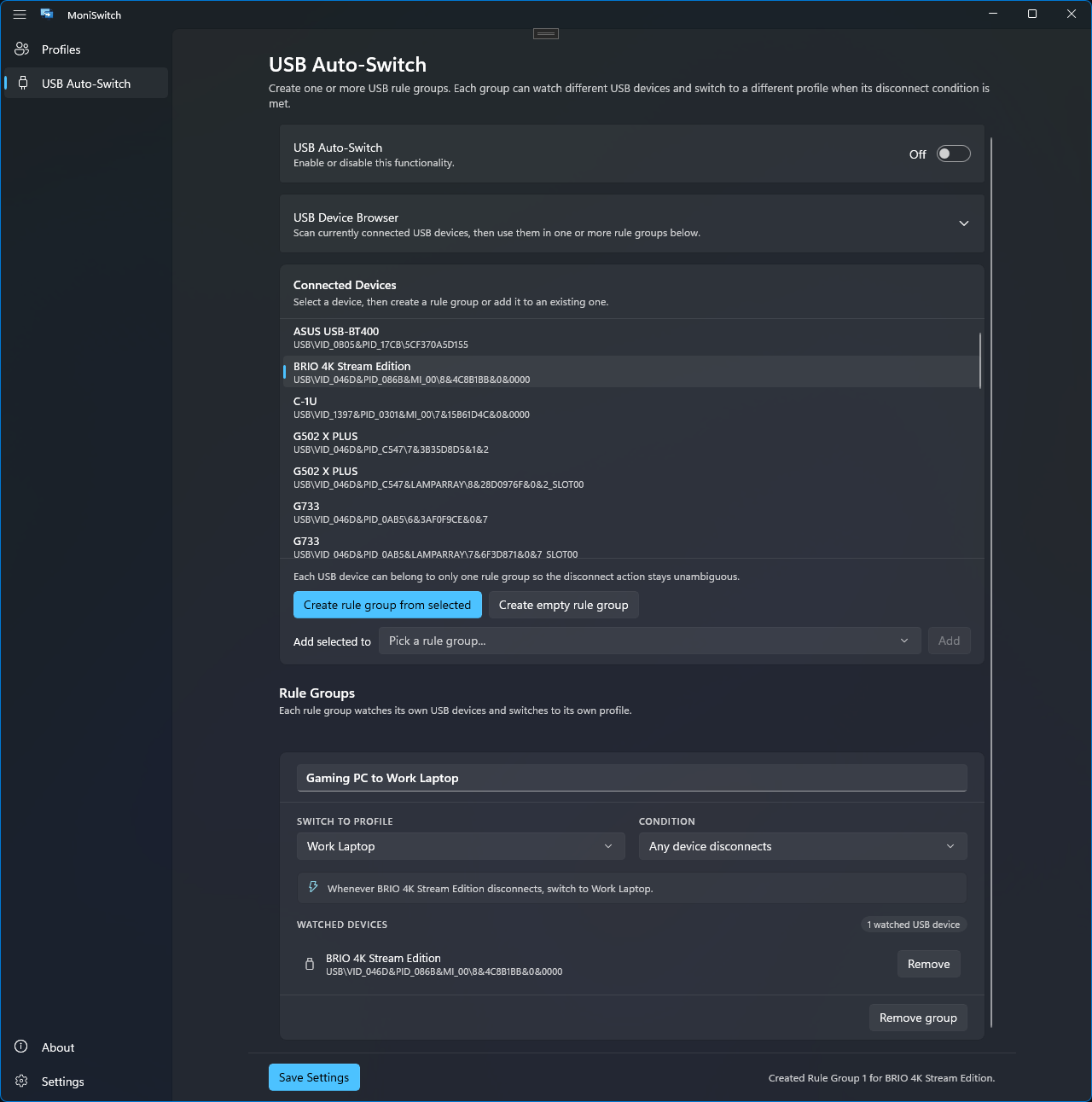
Task: Click the USB icon beside watched BRIO device
Action: tap(310, 965)
